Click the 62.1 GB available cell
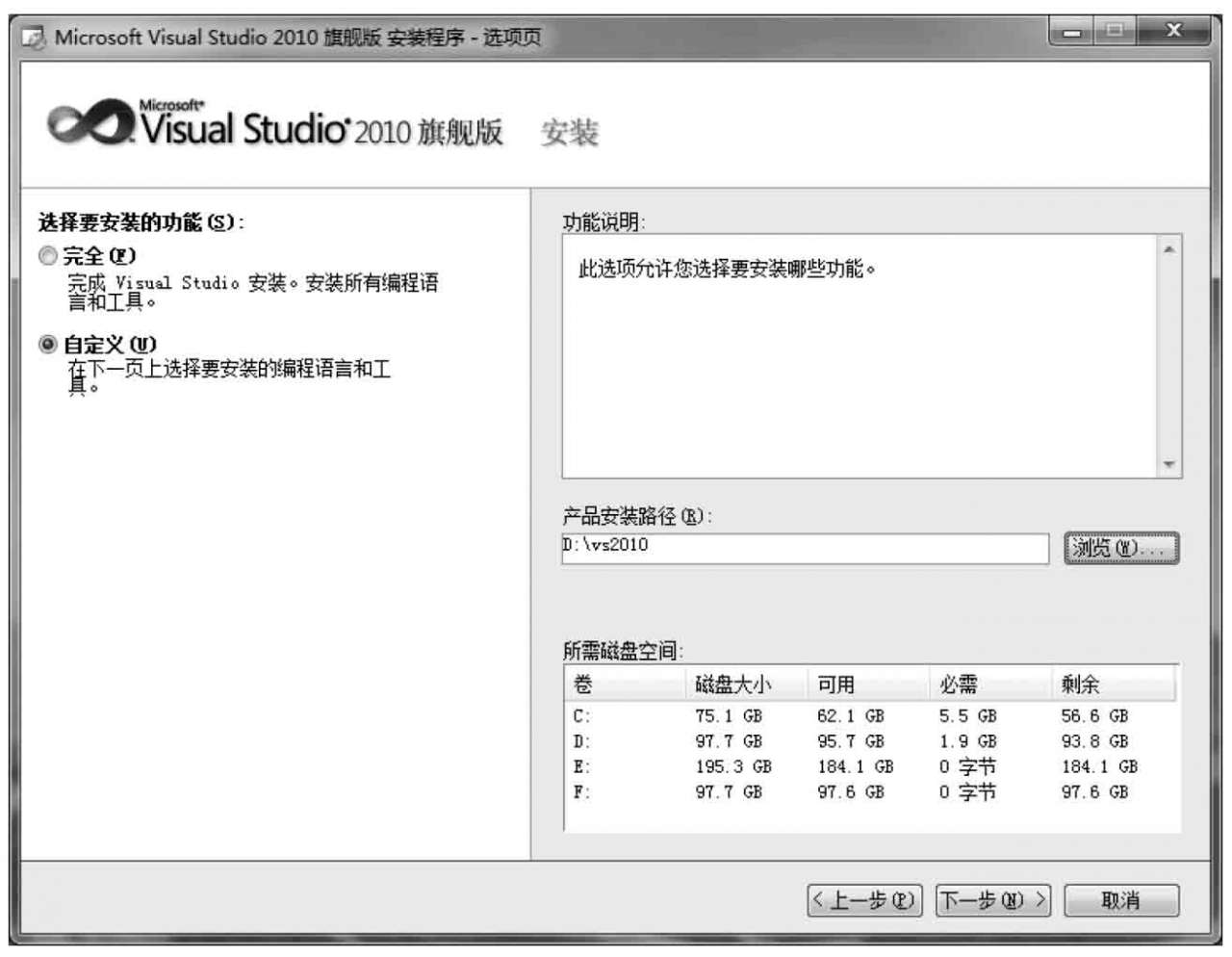Image resolution: width=1232 pixels, height=957 pixels. 851,716
